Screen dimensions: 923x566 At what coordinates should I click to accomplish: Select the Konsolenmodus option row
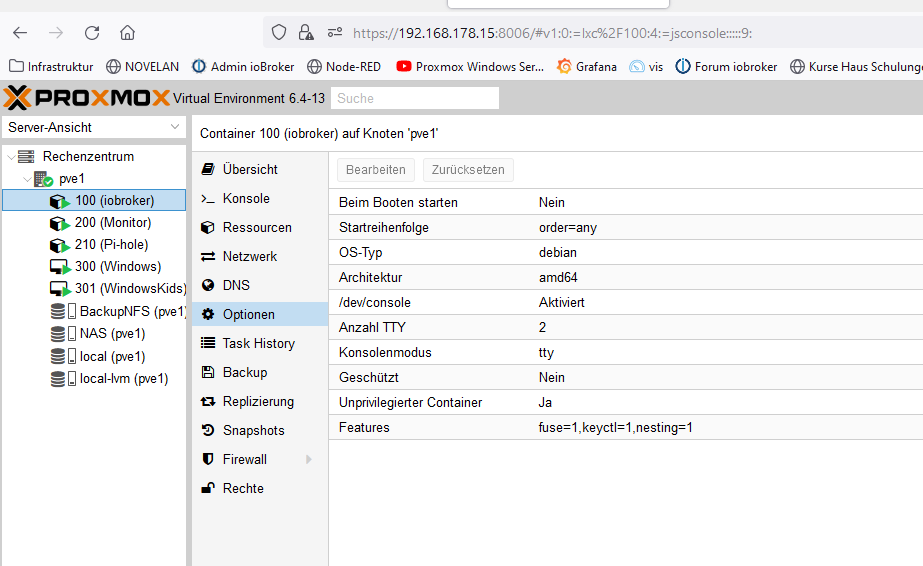(626, 352)
